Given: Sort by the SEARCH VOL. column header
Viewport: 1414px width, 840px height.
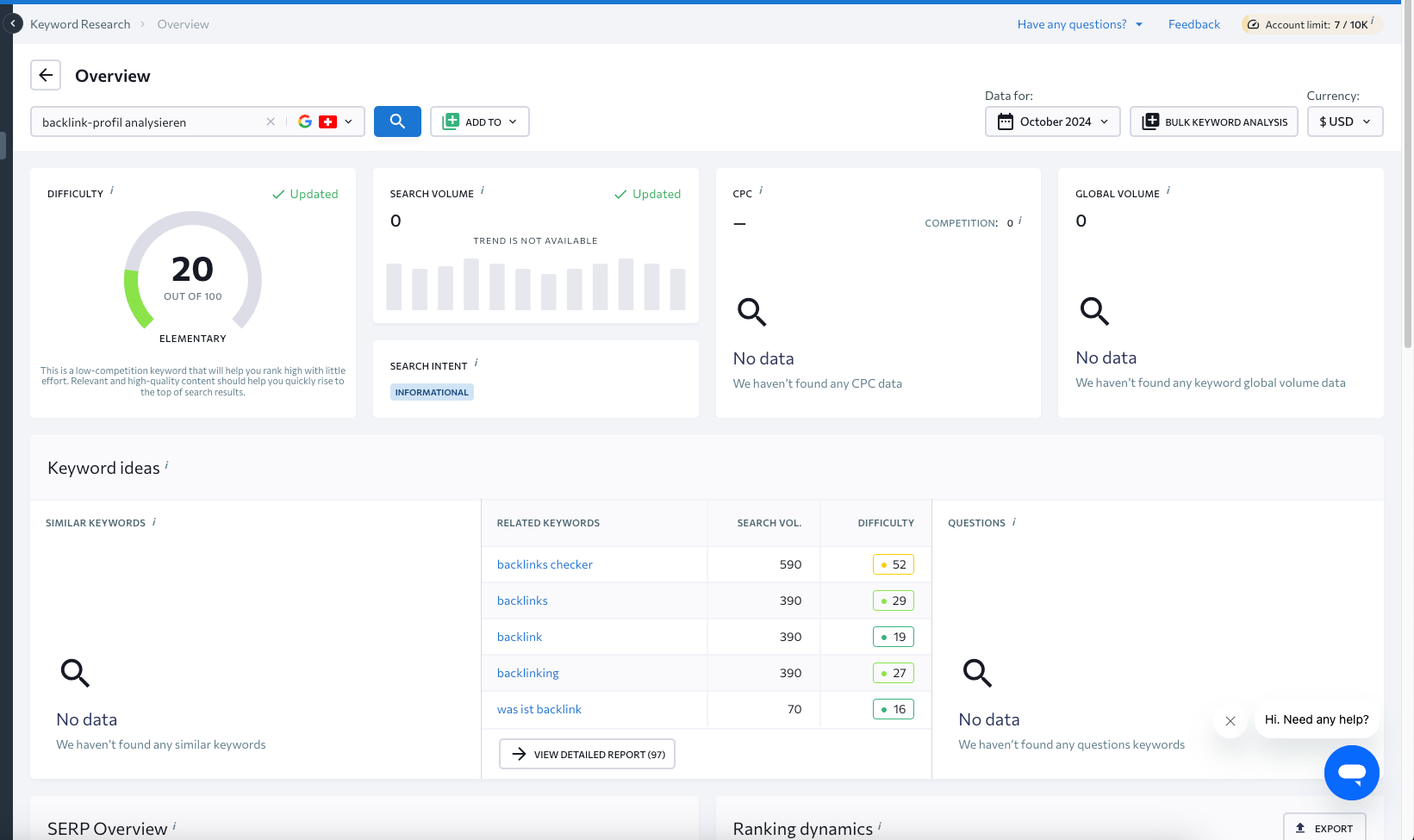Looking at the screenshot, I should point(769,523).
